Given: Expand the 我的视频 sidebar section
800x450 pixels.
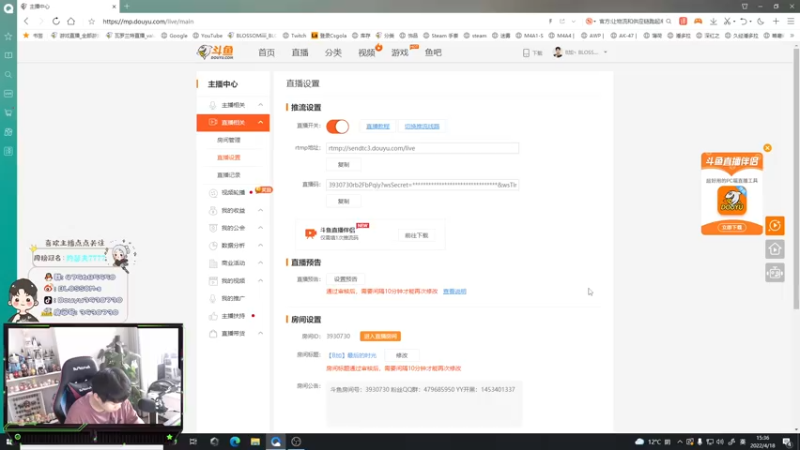Looking at the screenshot, I should coord(260,281).
